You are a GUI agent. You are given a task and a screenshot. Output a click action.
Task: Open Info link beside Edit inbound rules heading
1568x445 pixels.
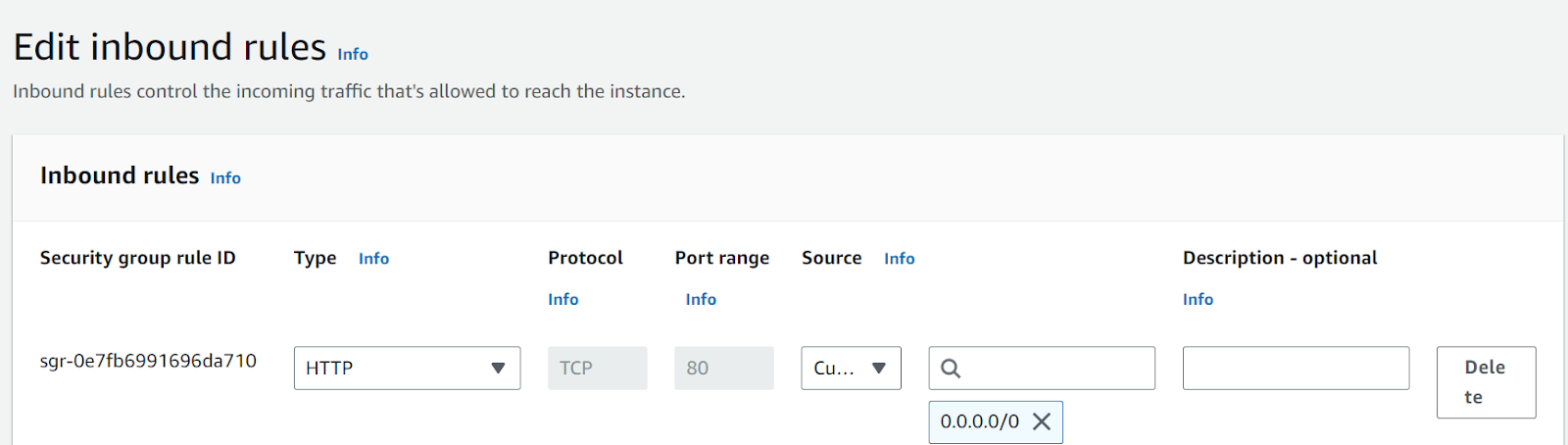pos(353,55)
